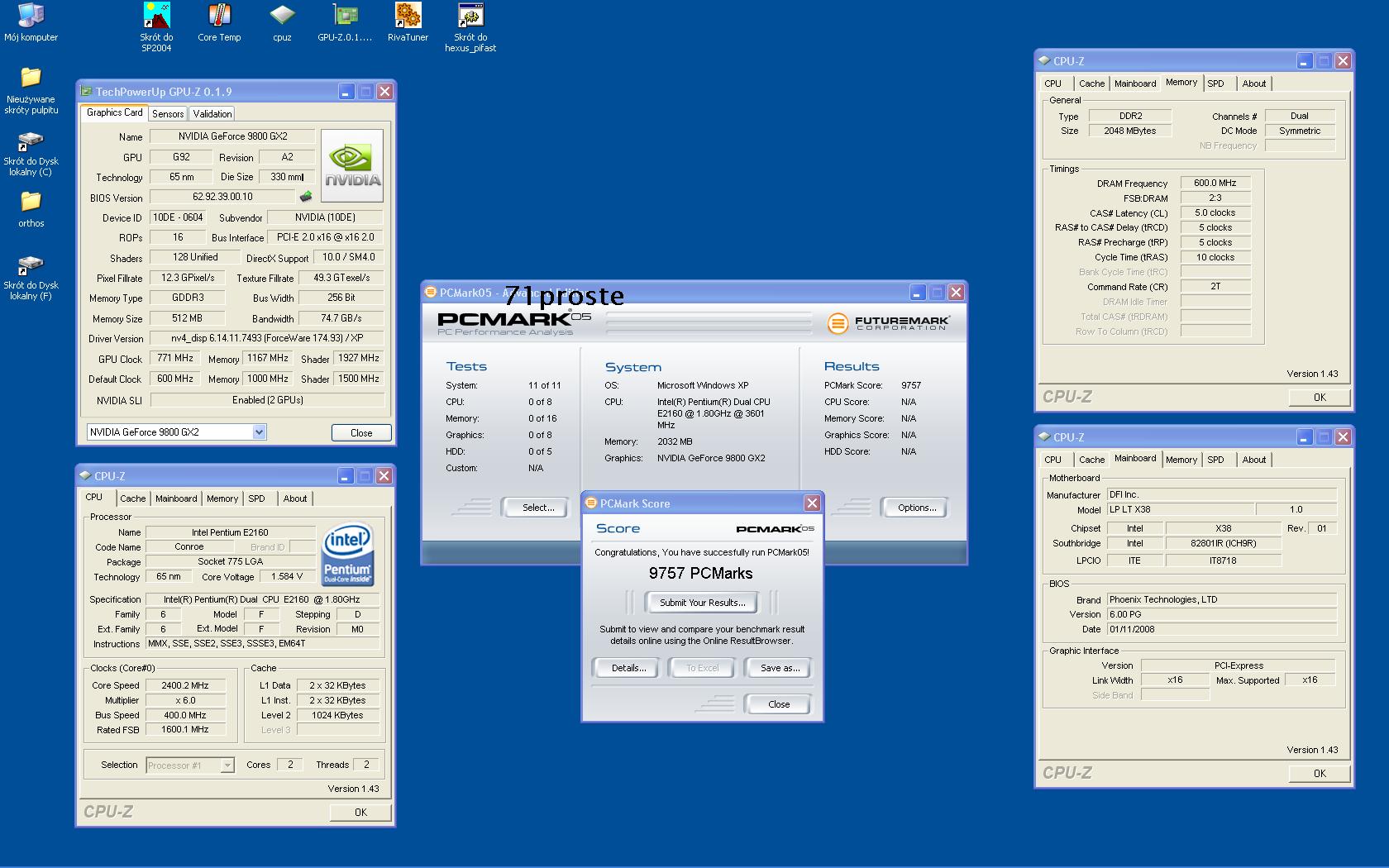1389x868 pixels.
Task: Open Cache tab in bottom-left CPU-Z window
Action: [x=132, y=498]
